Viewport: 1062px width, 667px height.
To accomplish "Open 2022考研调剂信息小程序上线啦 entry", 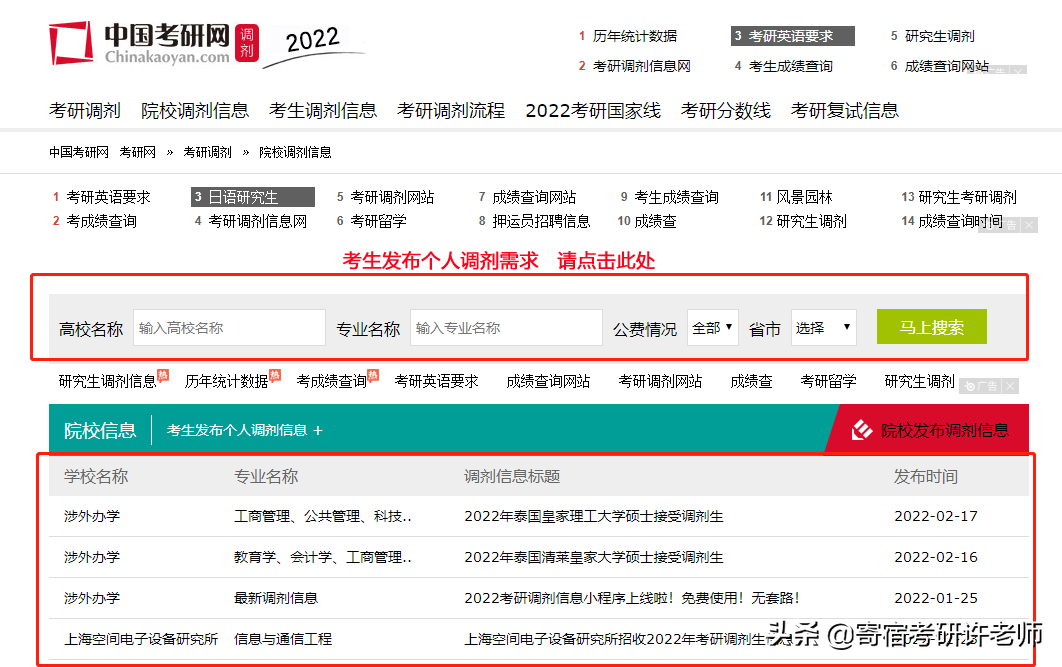I will 632,598.
